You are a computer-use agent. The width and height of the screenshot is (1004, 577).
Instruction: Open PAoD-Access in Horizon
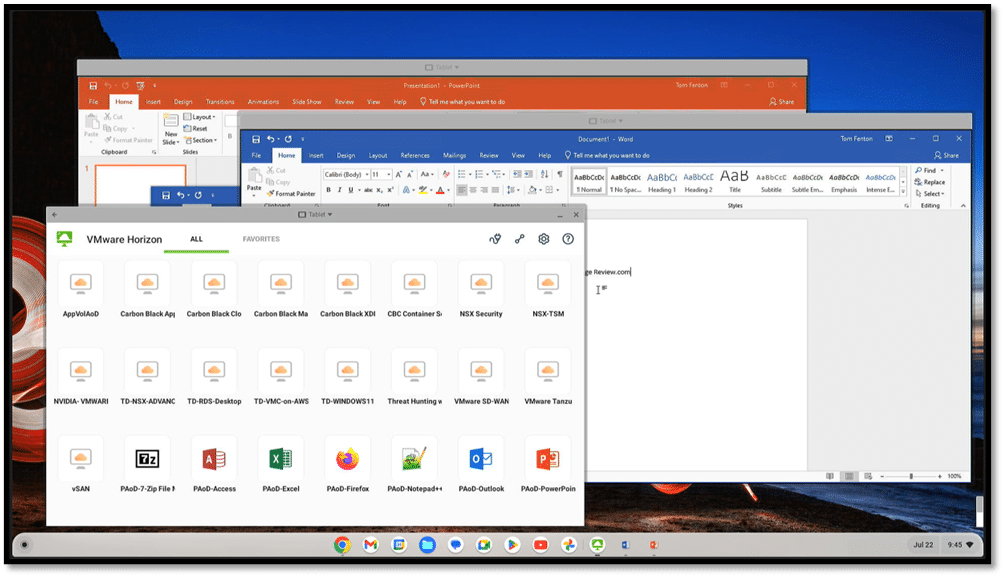point(214,464)
